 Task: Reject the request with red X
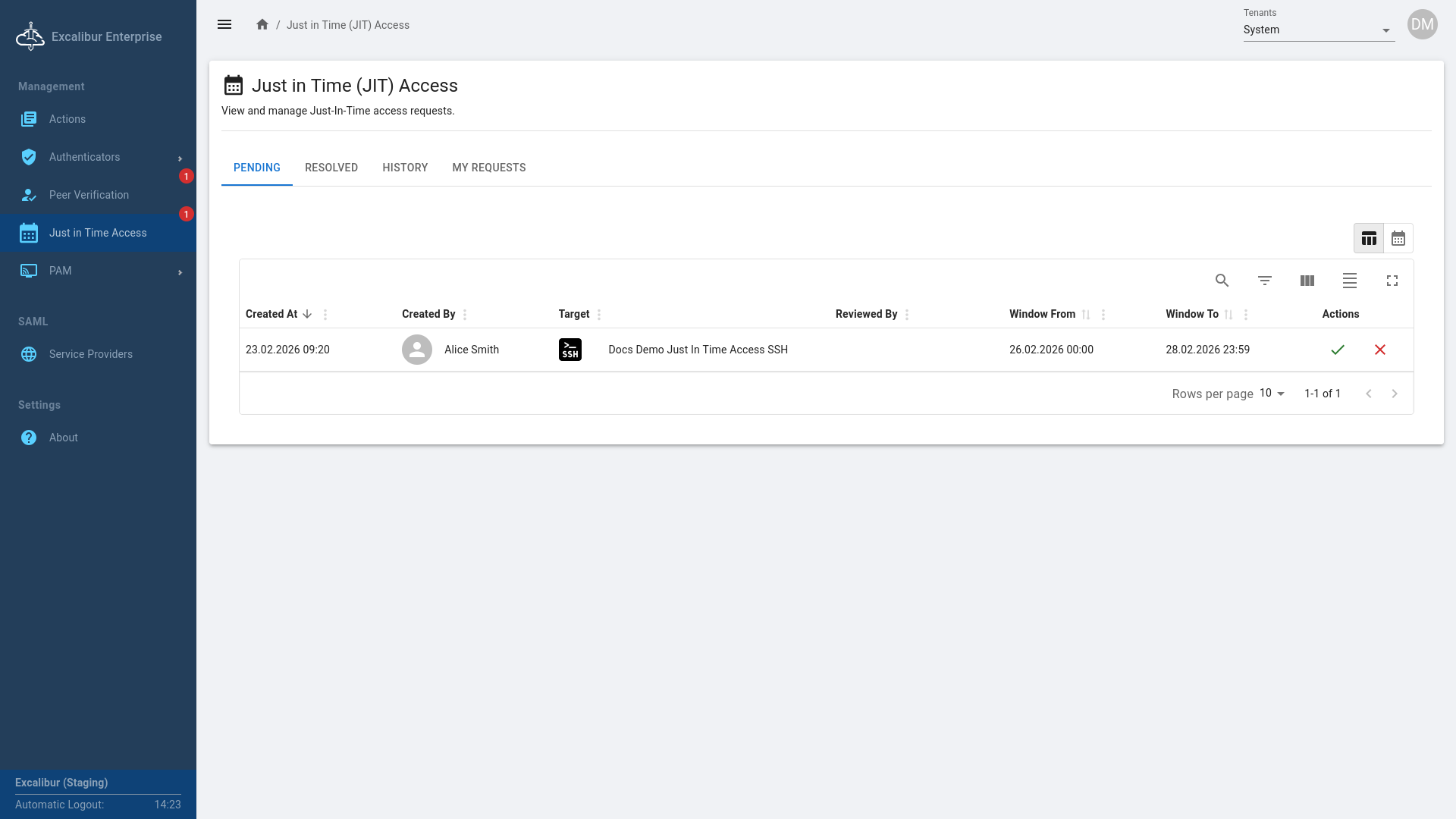pos(1380,350)
